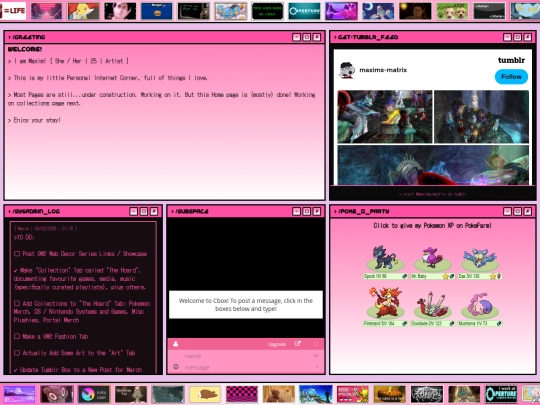The height and width of the screenshot is (405, 540).
Task: Click 'Welcome to Cbox!' message
Action: coord(246,304)
